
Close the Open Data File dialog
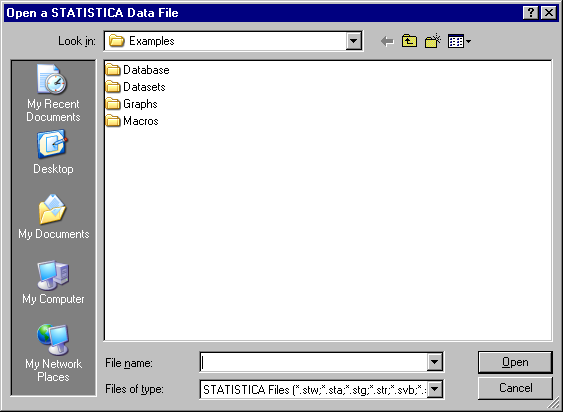549,13
